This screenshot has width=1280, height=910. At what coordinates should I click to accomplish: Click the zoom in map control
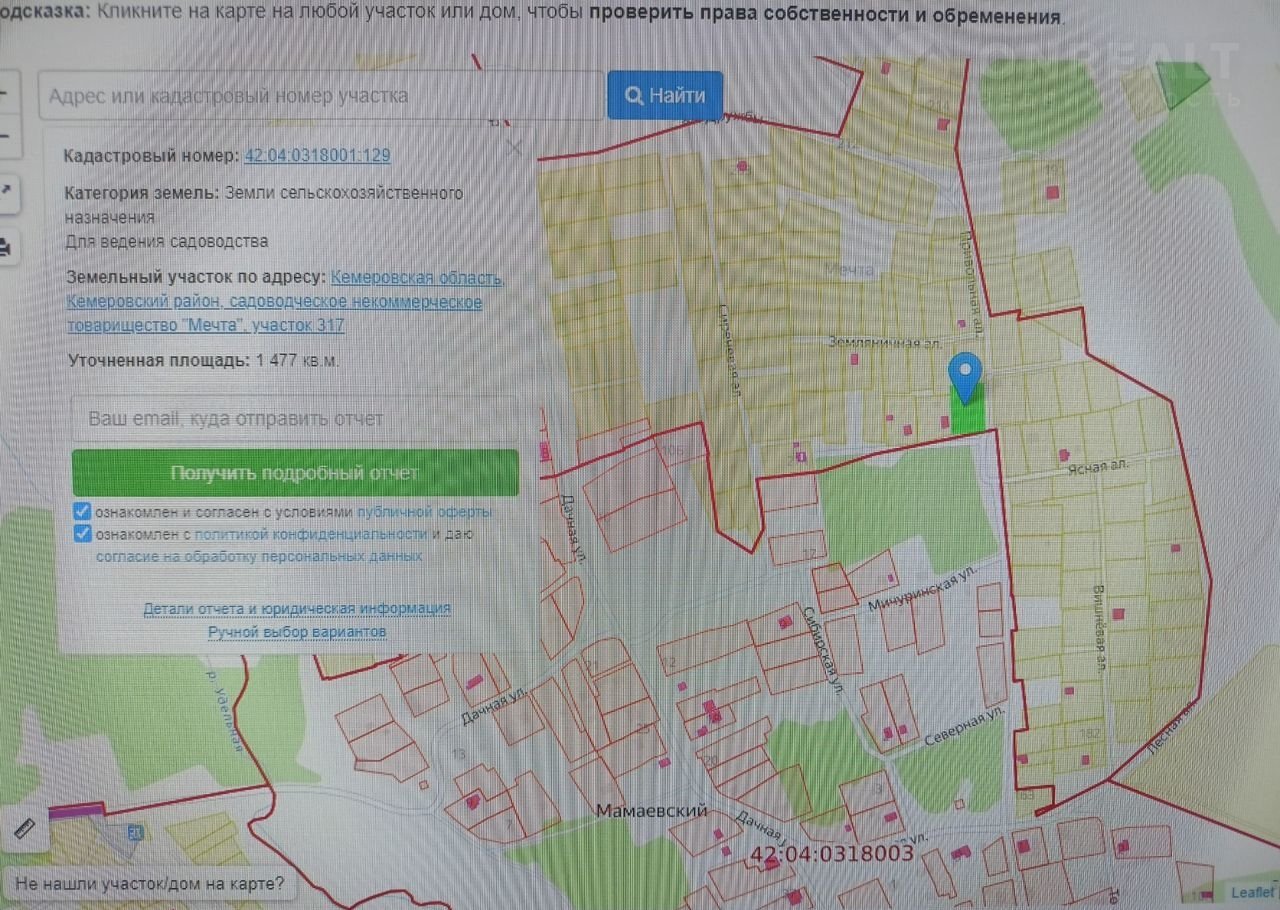point(5,95)
